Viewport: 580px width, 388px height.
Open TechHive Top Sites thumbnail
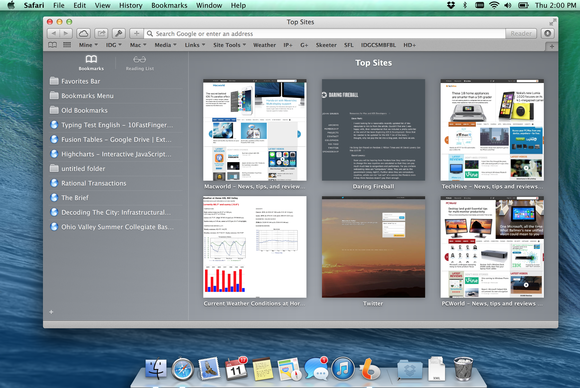(x=492, y=130)
